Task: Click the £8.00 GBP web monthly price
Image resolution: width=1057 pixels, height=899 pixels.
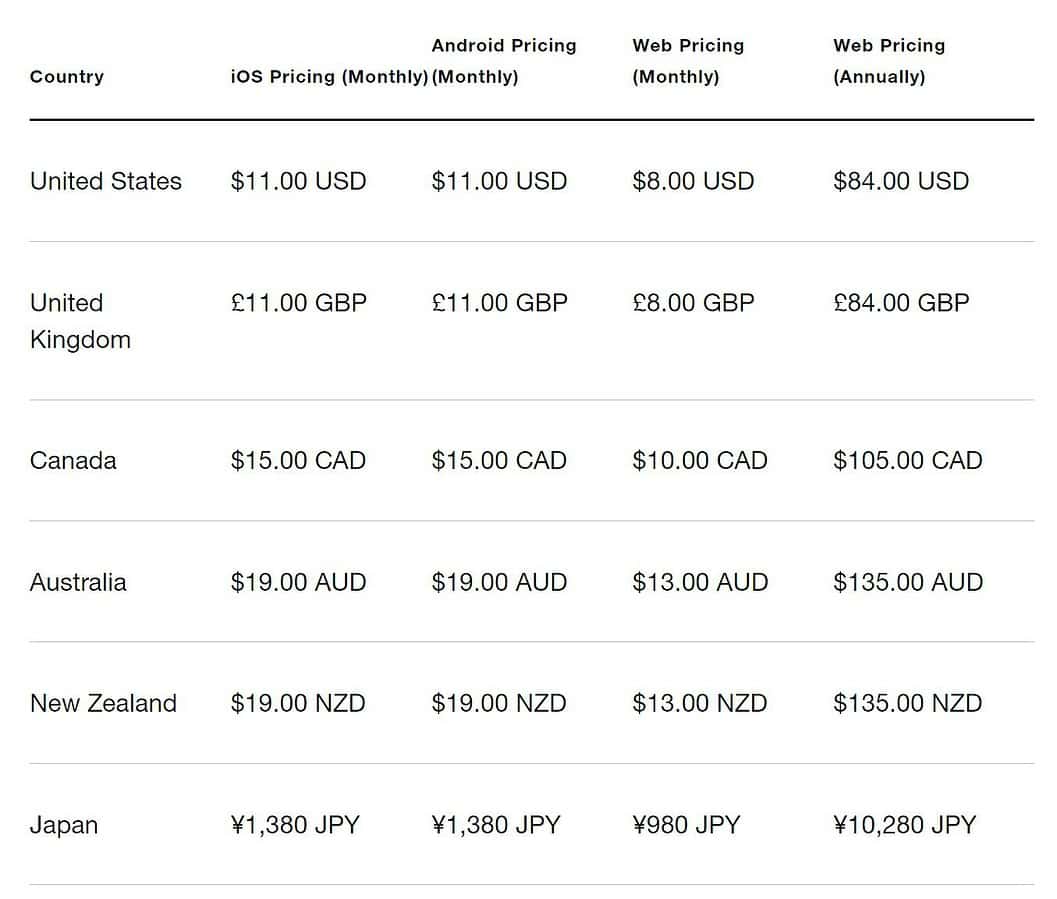Action: tap(693, 302)
